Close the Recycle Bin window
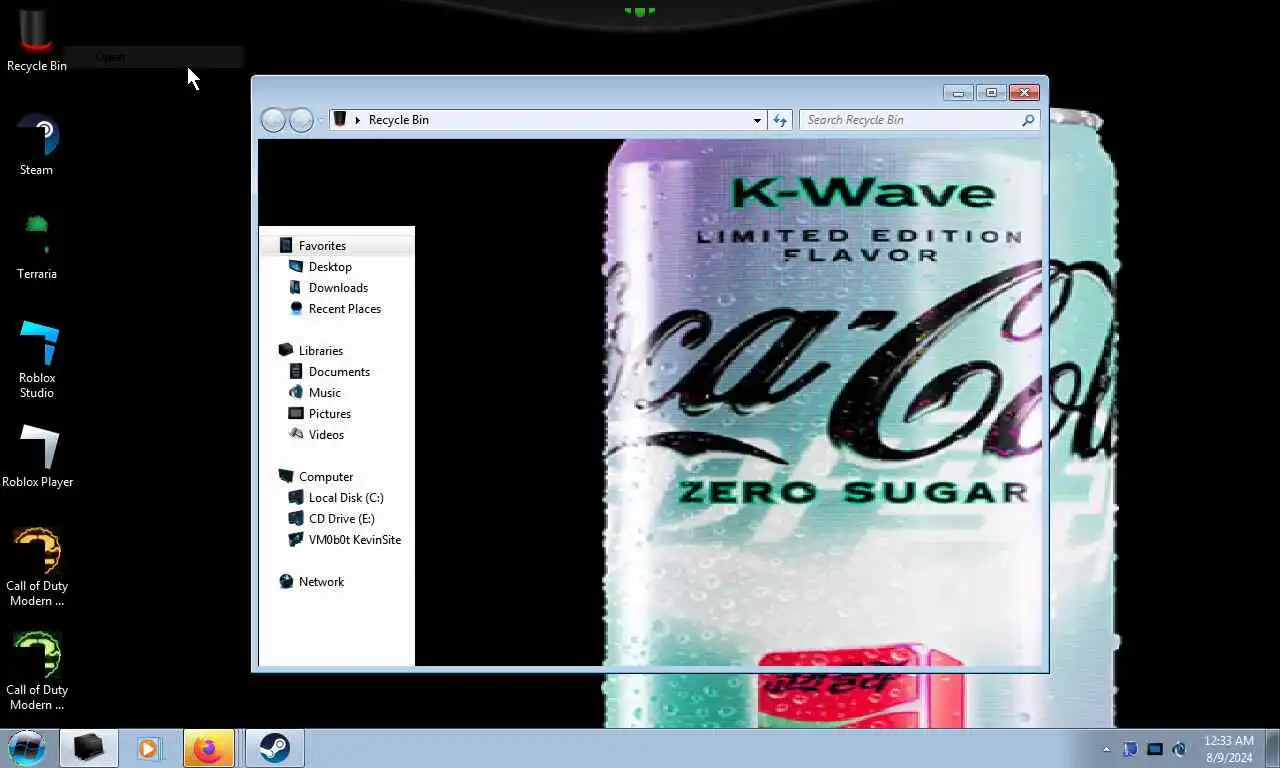This screenshot has height=768, width=1280. [1024, 93]
